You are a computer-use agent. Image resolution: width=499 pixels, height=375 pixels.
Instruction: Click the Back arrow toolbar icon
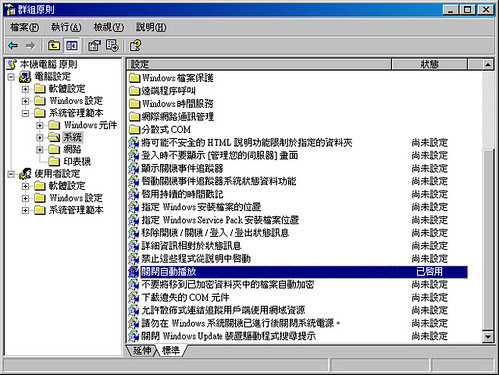(13, 45)
